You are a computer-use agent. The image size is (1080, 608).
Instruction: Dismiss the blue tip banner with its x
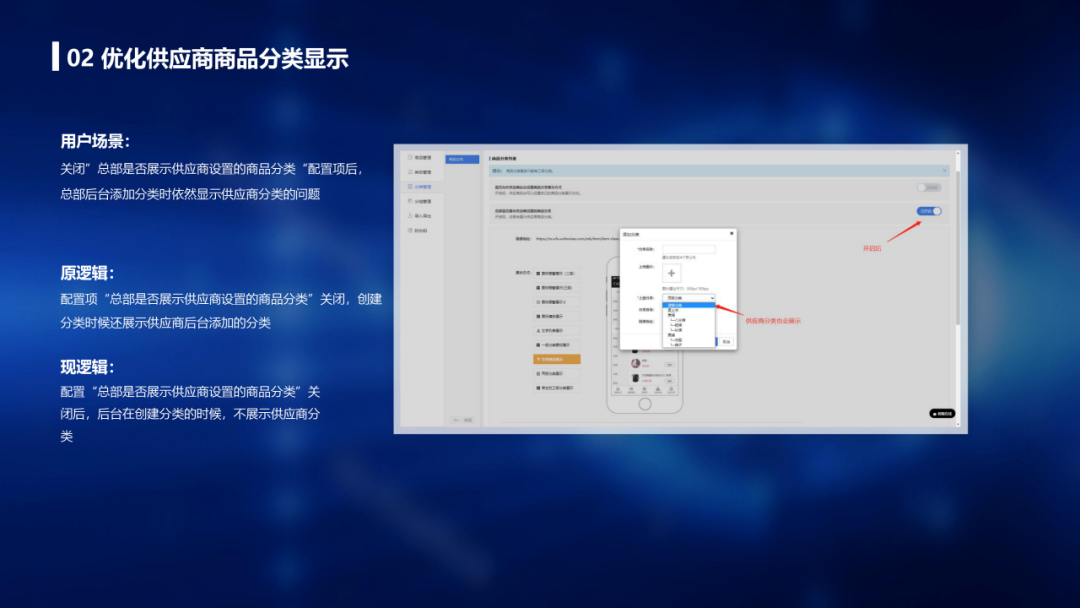[x=944, y=171]
